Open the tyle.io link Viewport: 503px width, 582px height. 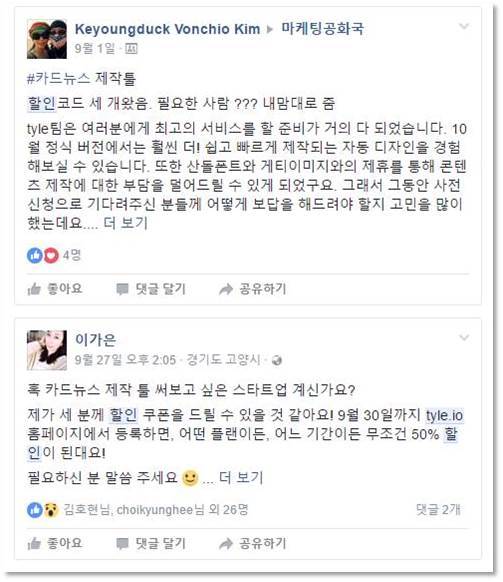pos(444,415)
